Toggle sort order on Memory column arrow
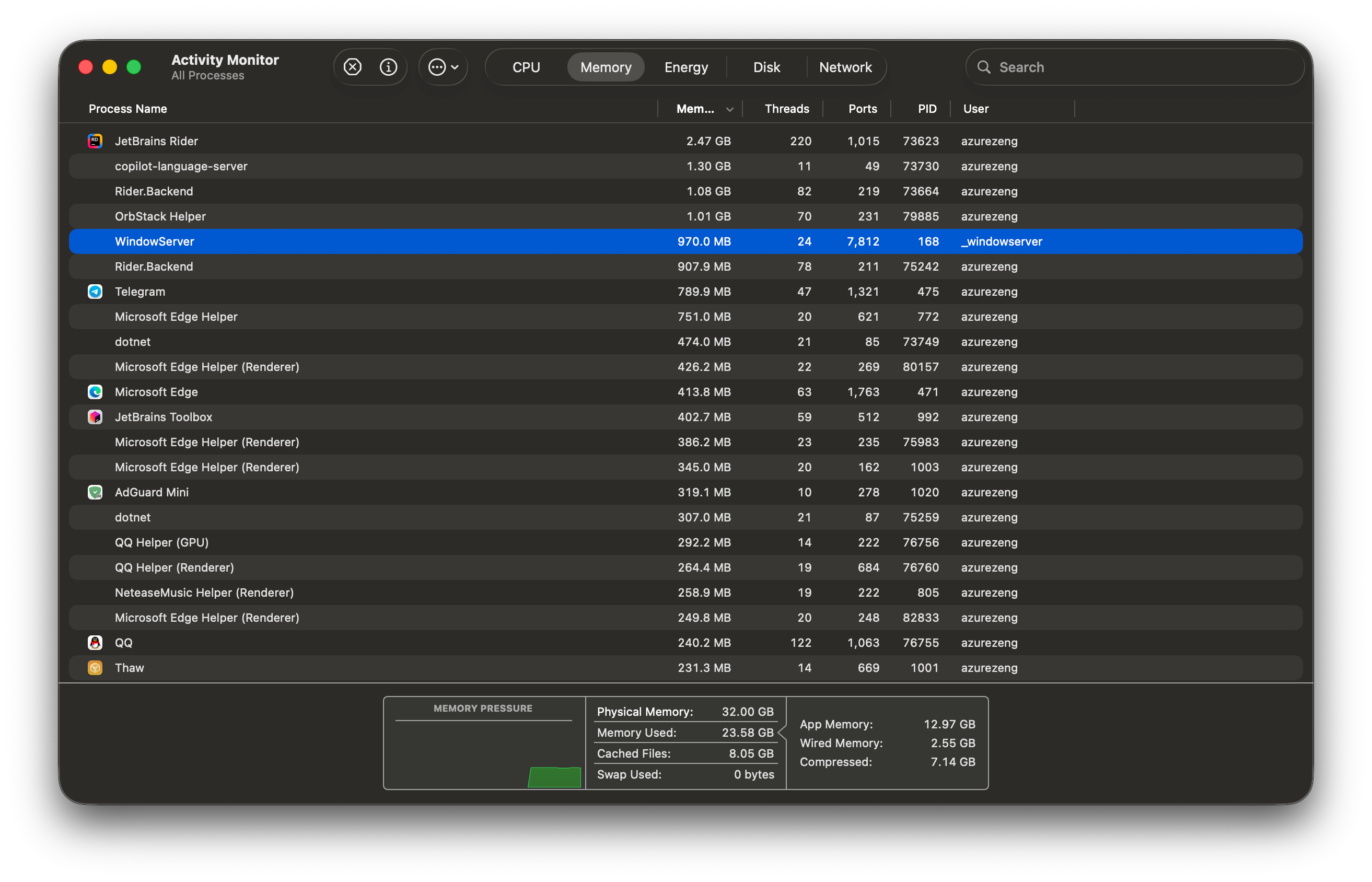This screenshot has width=1372, height=882. 729,109
